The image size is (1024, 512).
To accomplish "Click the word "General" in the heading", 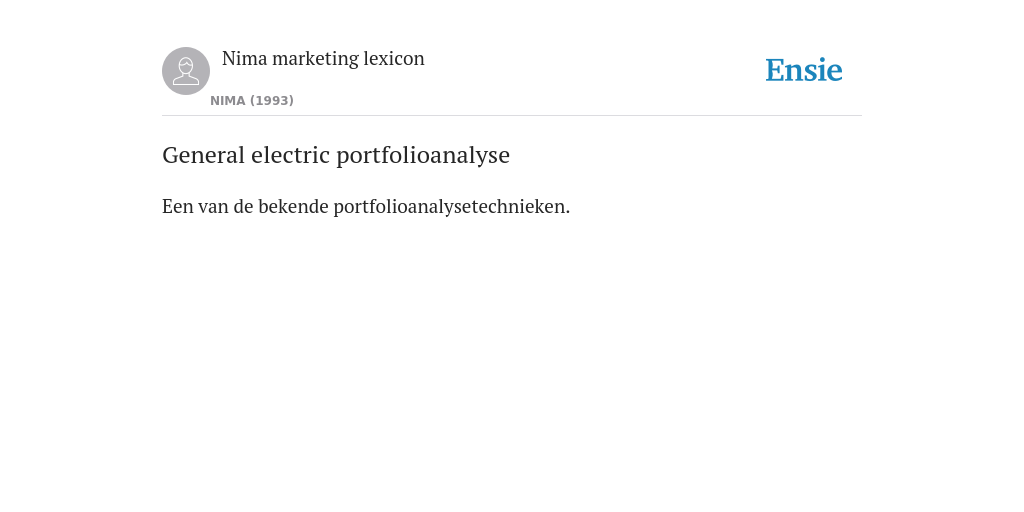I will [204, 155].
